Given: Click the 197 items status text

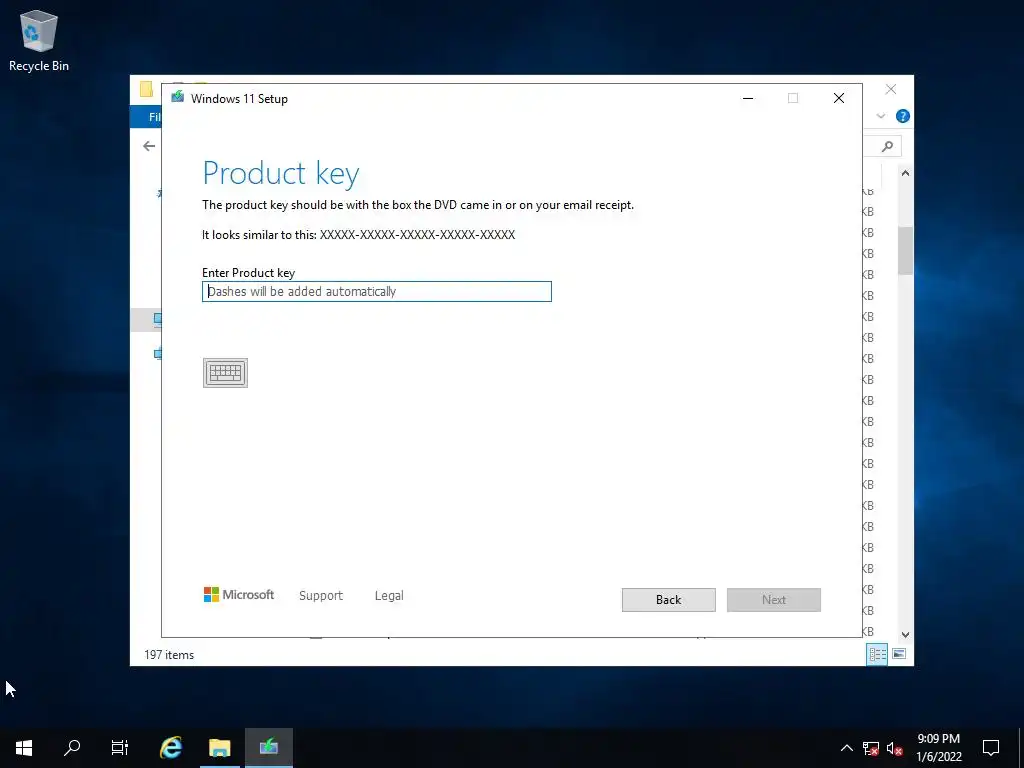Looking at the screenshot, I should coord(169,654).
